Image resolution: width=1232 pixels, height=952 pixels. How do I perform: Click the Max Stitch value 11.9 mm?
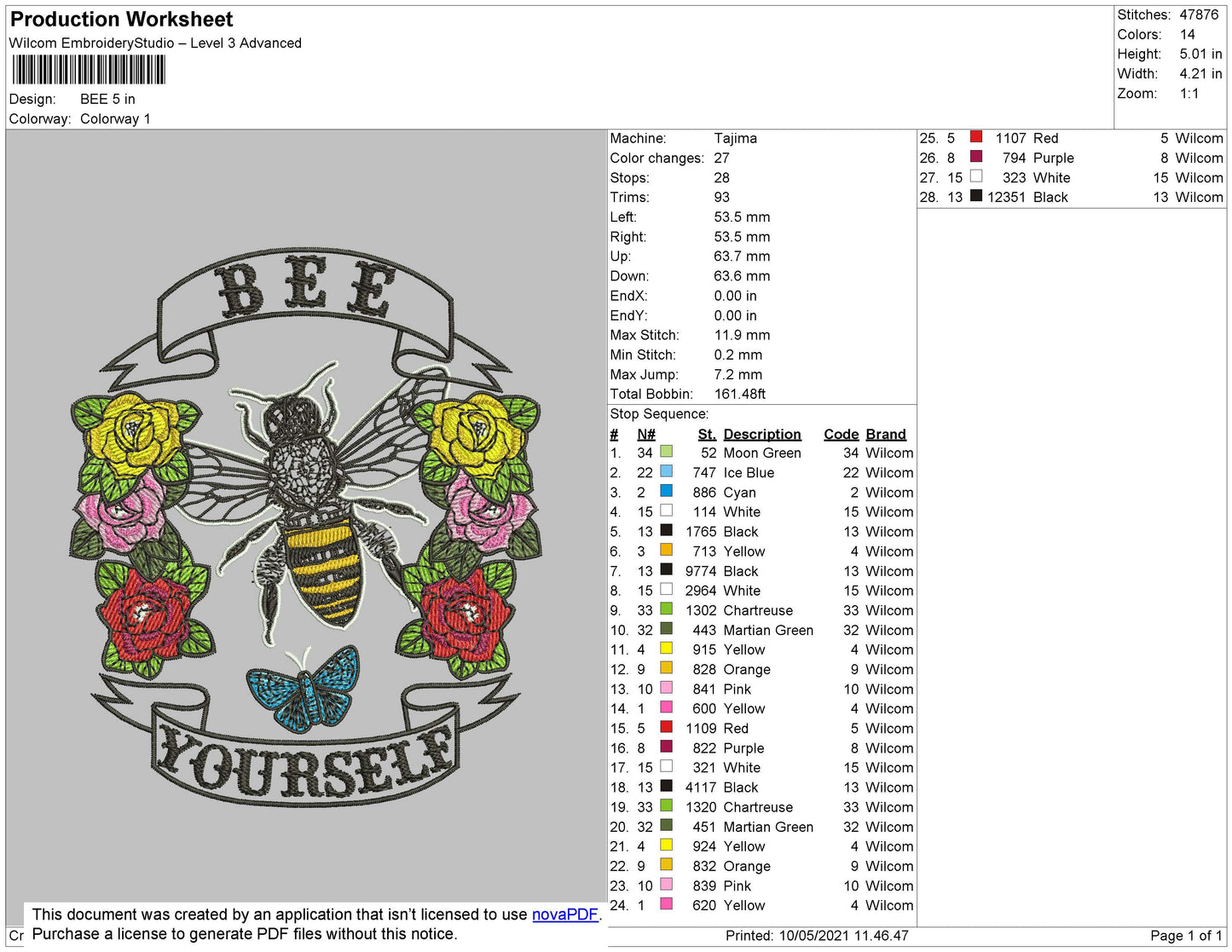pyautogui.click(x=742, y=335)
